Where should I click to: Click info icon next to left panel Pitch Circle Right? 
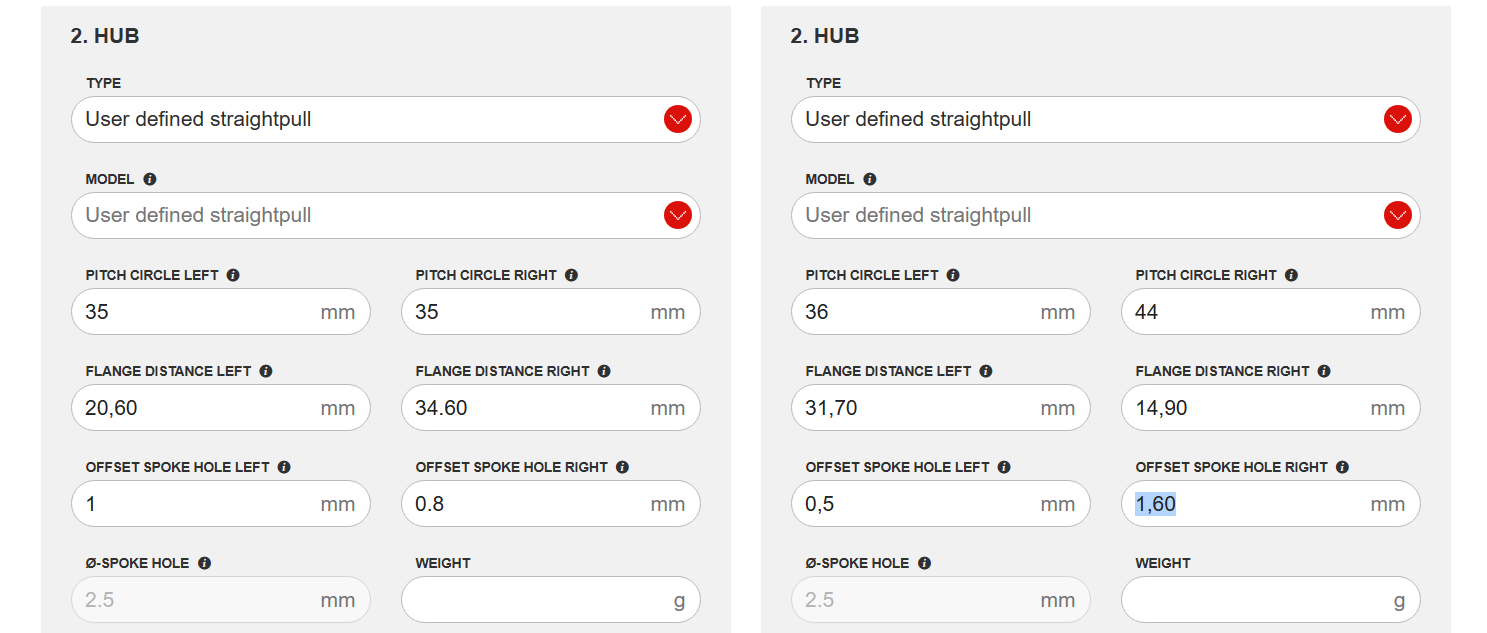coord(571,275)
